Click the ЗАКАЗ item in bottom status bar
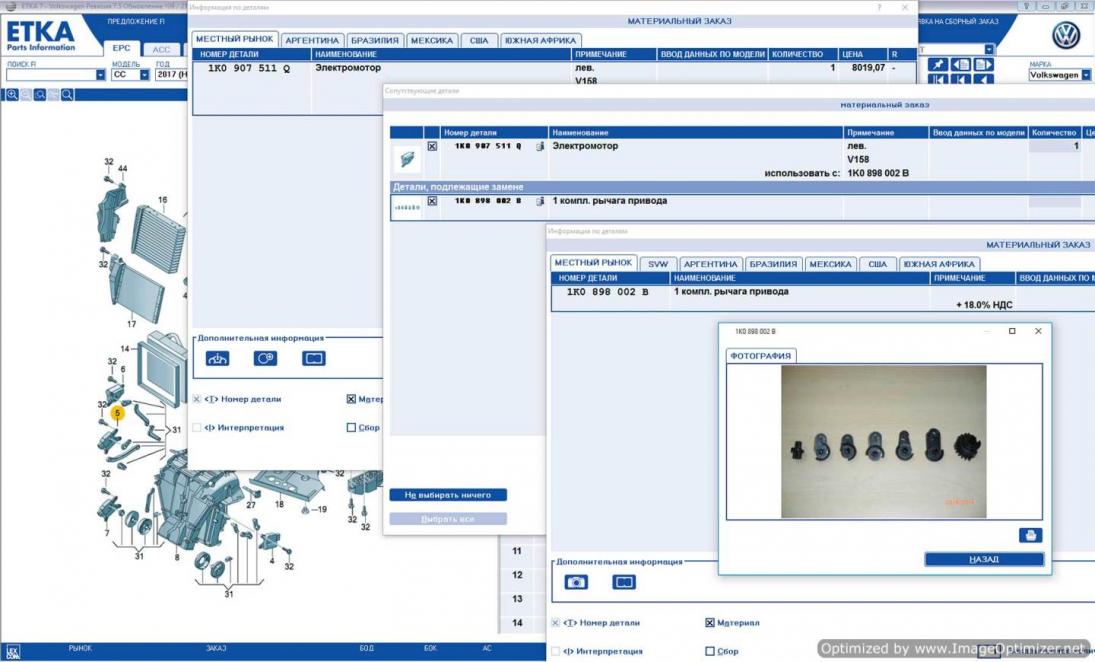Viewport: 1095px width, 662px height. [x=216, y=648]
